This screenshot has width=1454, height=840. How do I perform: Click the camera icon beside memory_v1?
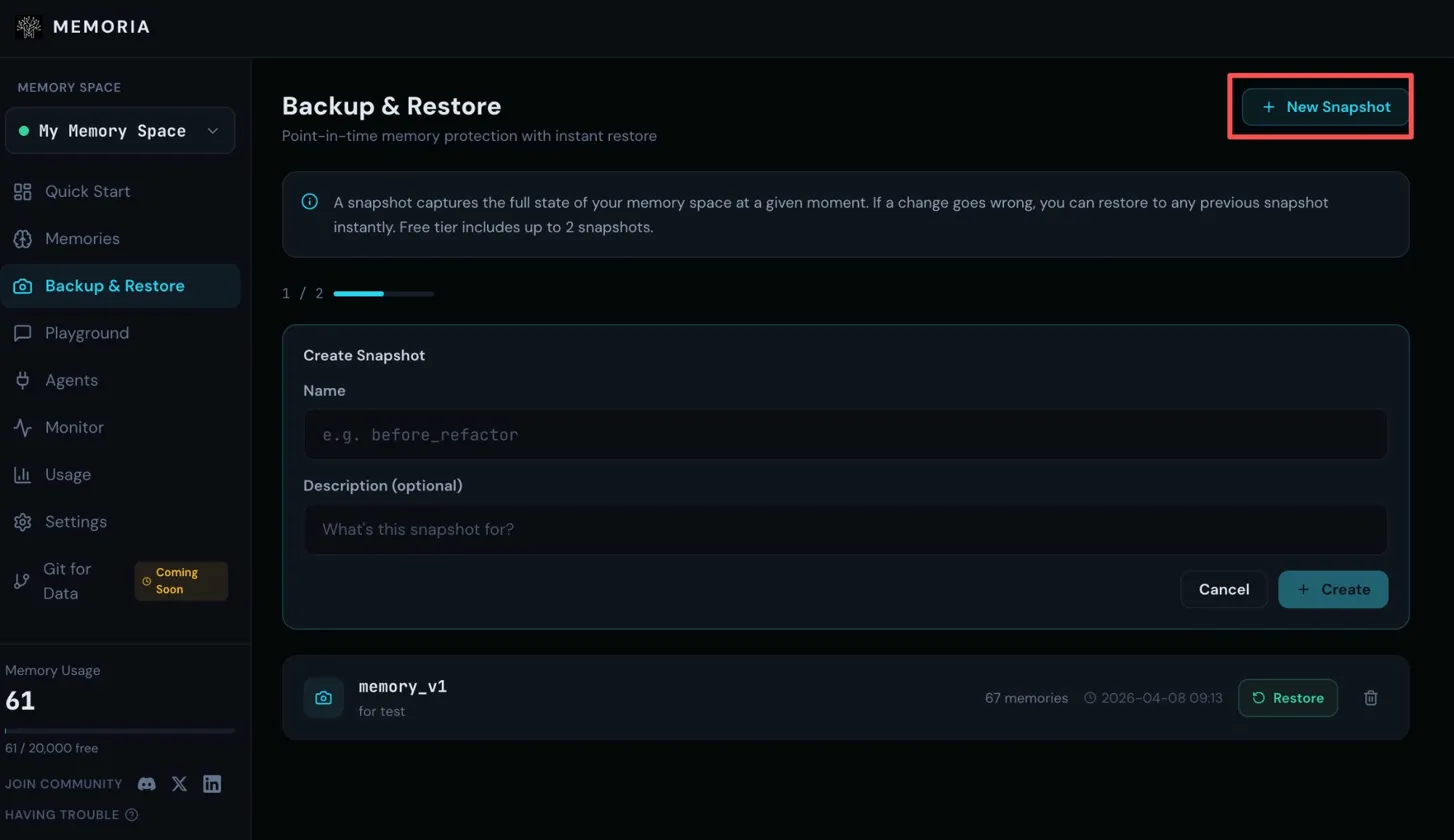(323, 698)
